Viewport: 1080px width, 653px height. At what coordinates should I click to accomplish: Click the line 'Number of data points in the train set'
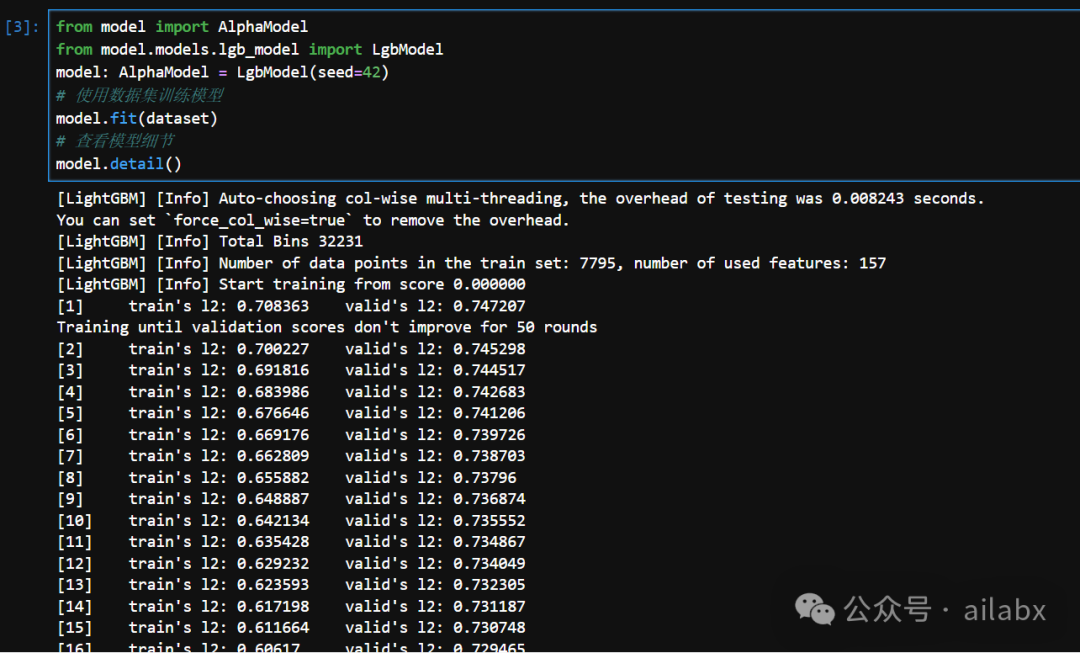tap(471, 263)
